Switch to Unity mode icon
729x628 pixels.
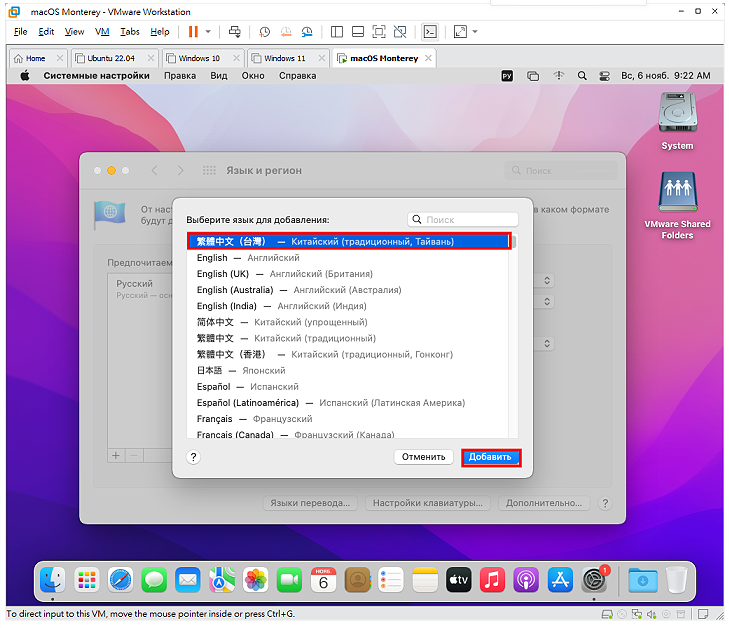click(400, 32)
